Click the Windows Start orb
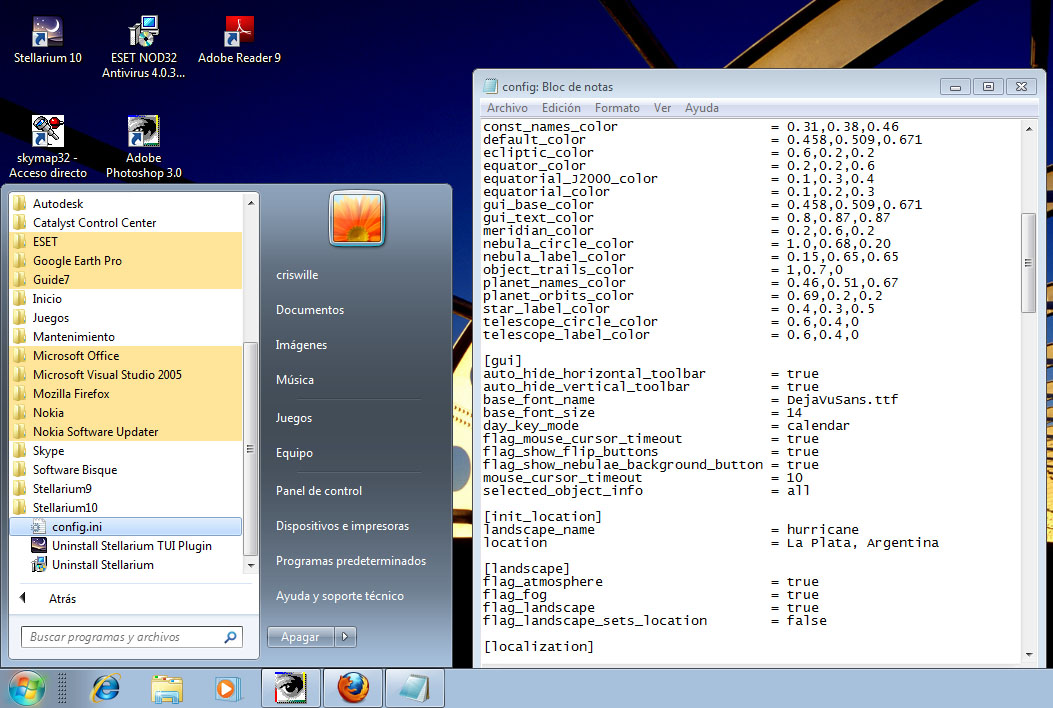The image size is (1053, 708). pyautogui.click(x=27, y=689)
